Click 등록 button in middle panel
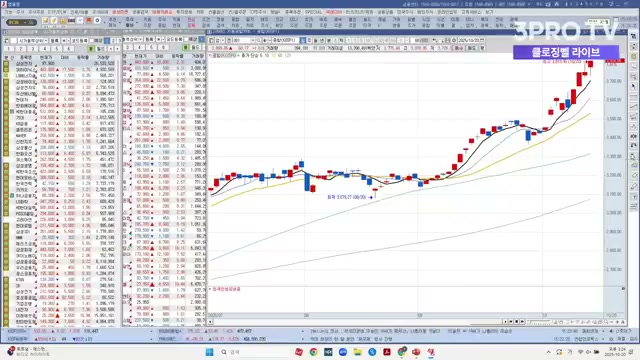The width and height of the screenshot is (640, 360). tap(149, 40)
